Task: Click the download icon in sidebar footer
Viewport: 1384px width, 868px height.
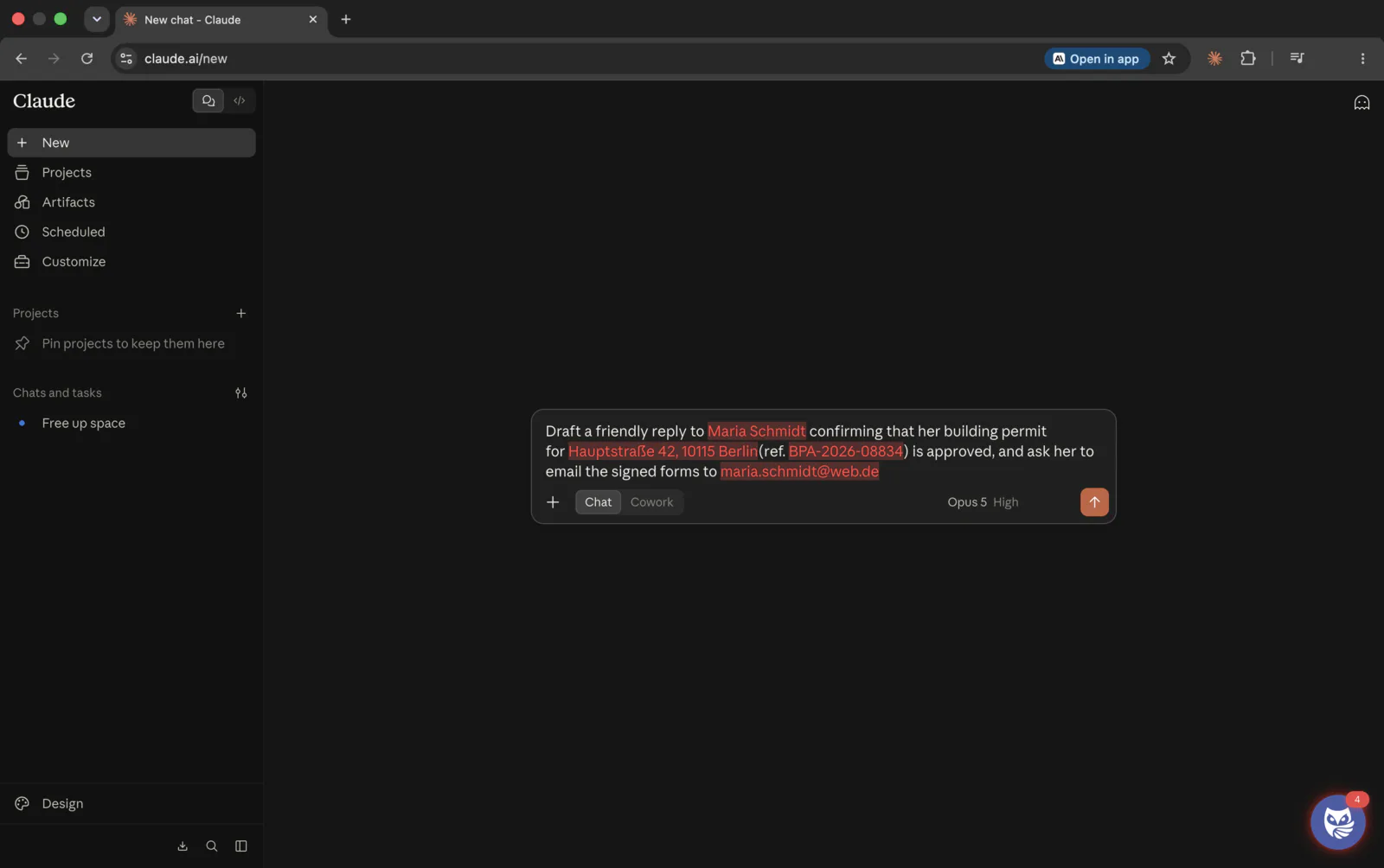Action: click(183, 846)
